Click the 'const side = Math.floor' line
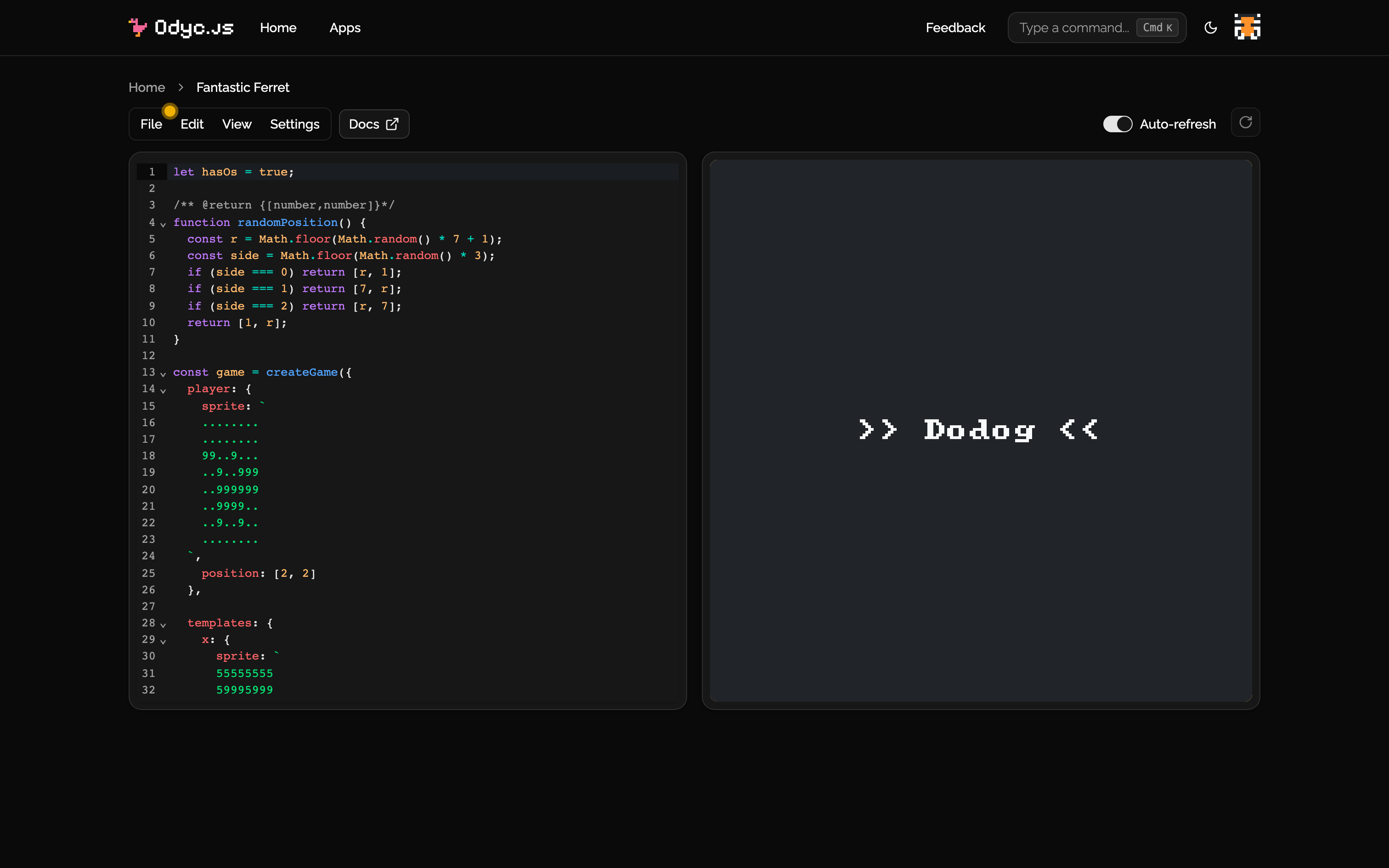Screen dimensions: 1389x868 341,255
